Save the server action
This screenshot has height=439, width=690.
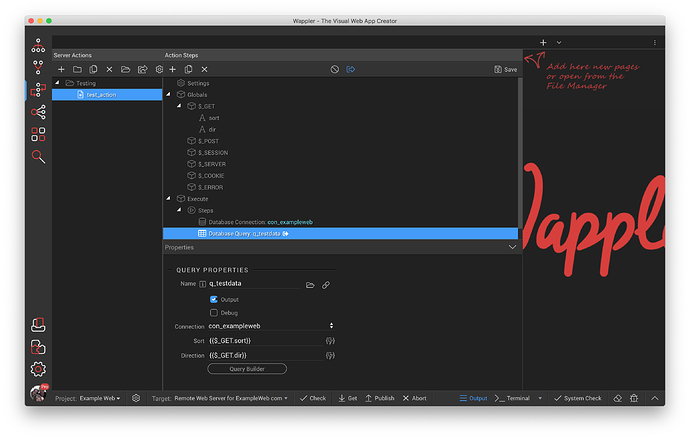coord(506,70)
